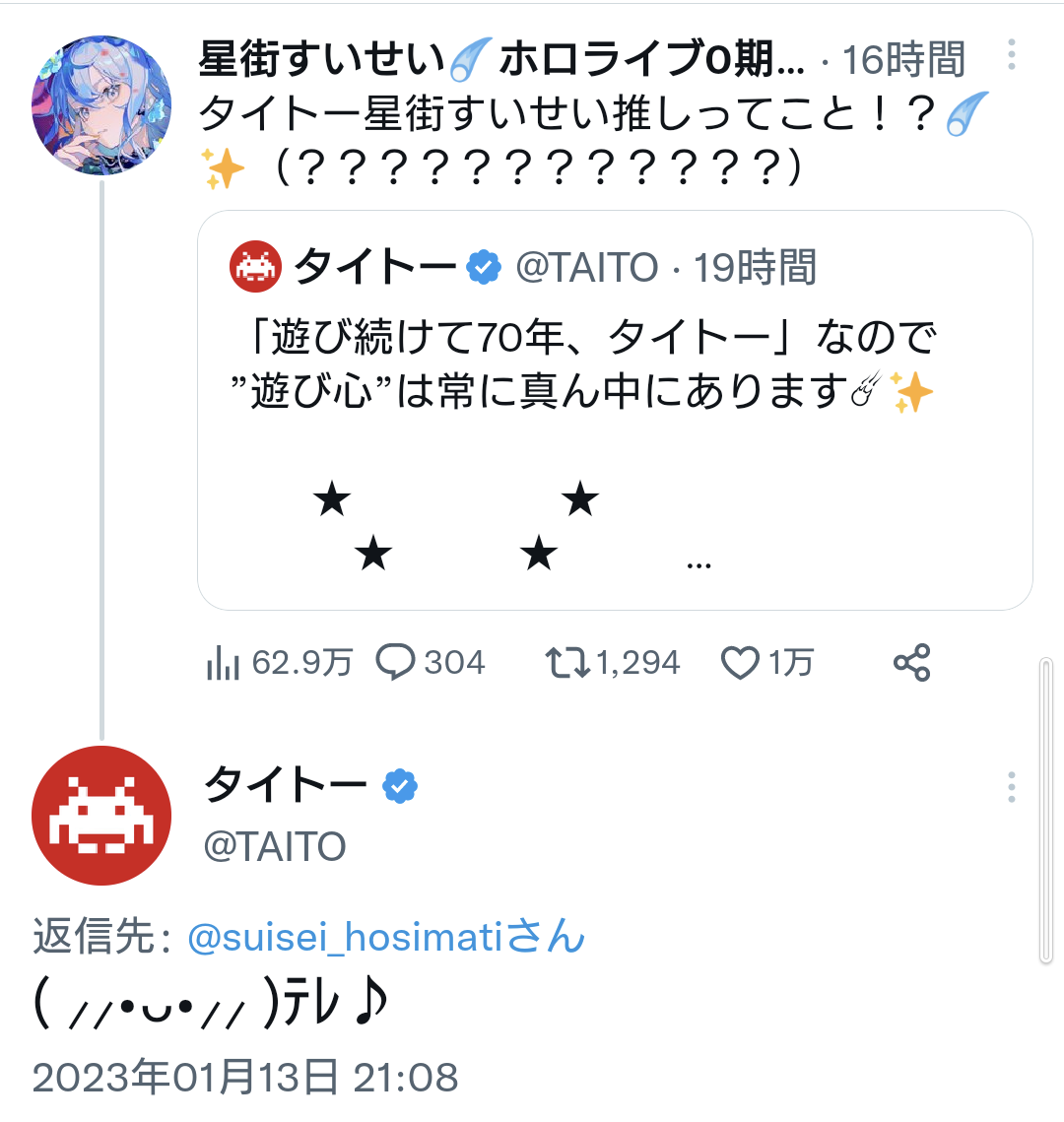Like the tweet via the heart icon
Image resolution: width=1064 pixels, height=1122 pixels.
click(740, 664)
